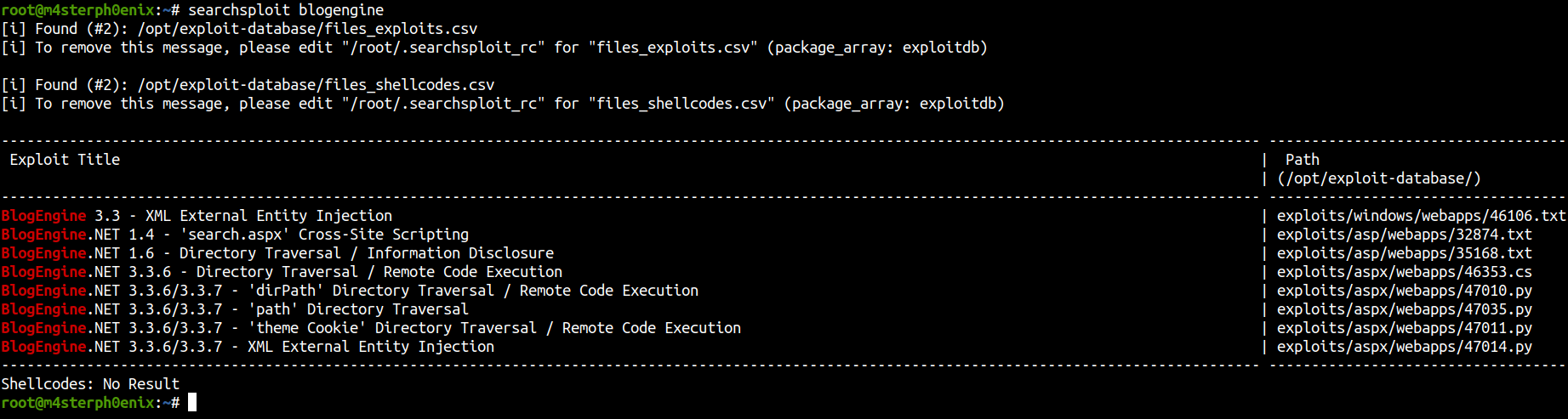The image size is (1568, 419).
Task: Click the Path column header
Action: pyautogui.click(x=1302, y=160)
